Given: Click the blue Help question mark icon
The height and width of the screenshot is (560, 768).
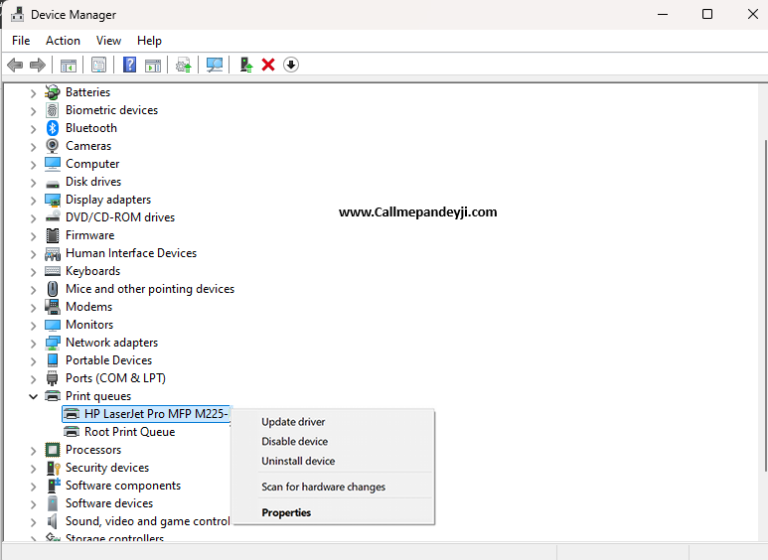Looking at the screenshot, I should point(129,64).
